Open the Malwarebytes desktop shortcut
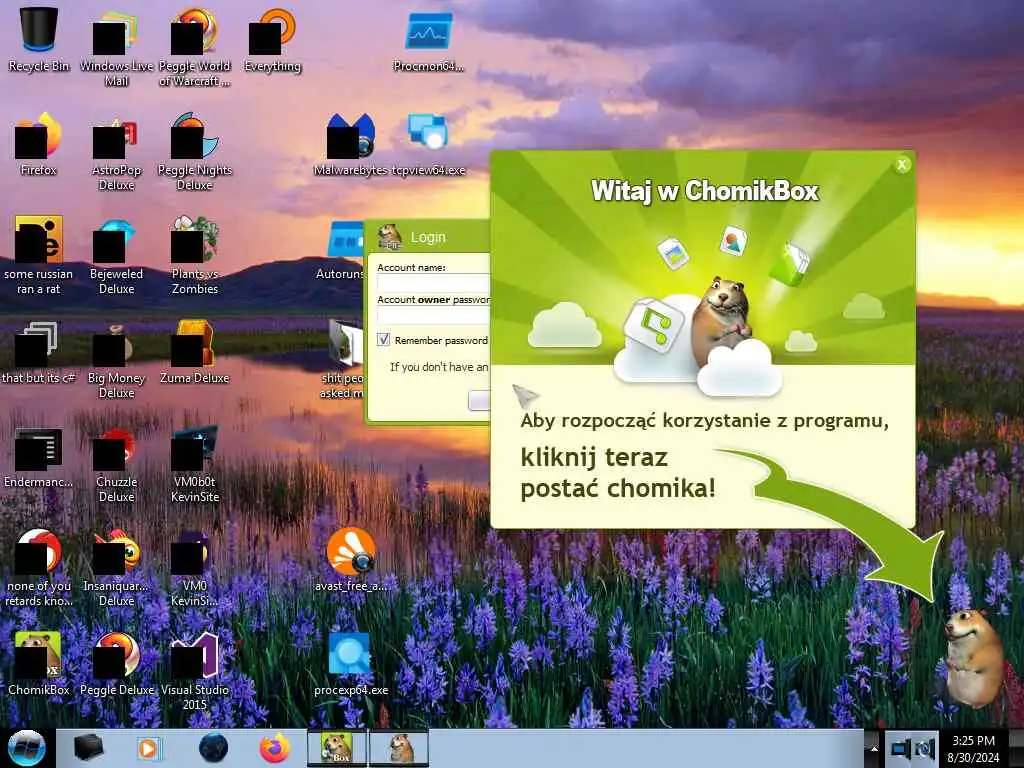 (x=351, y=144)
